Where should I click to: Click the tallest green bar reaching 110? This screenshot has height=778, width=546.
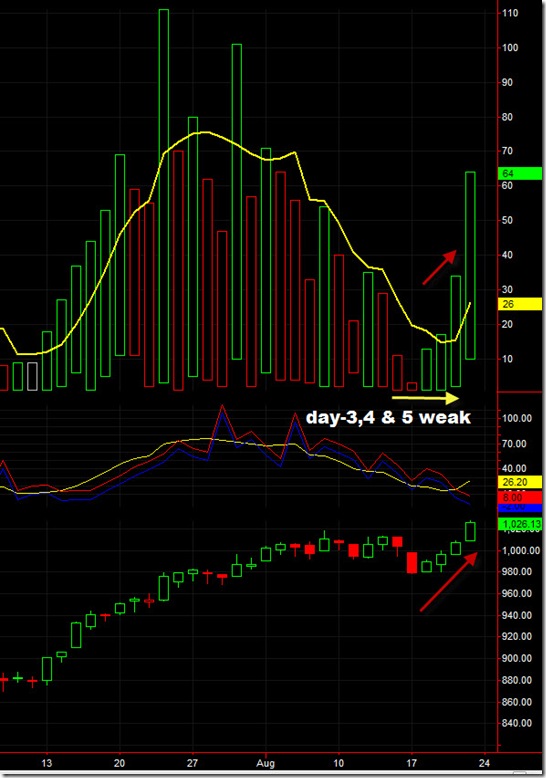[163, 196]
